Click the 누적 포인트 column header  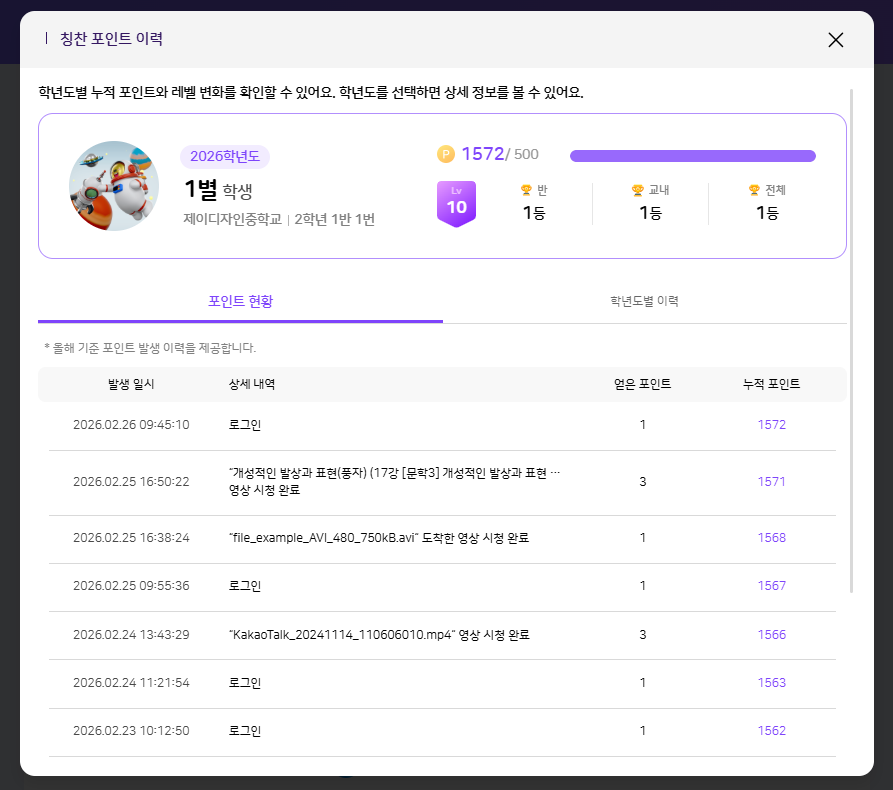tap(771, 384)
